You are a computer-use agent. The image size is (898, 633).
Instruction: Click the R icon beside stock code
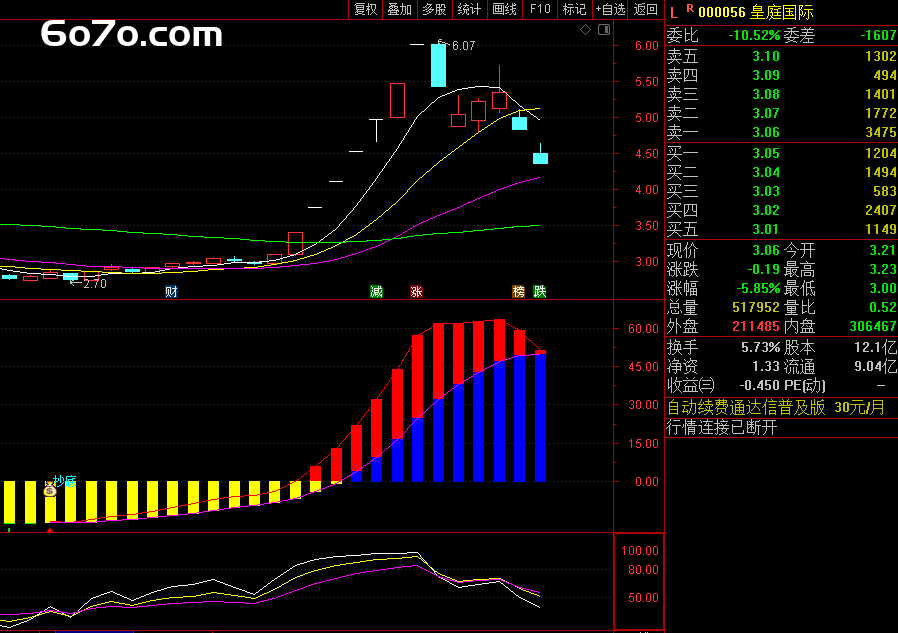pos(690,9)
